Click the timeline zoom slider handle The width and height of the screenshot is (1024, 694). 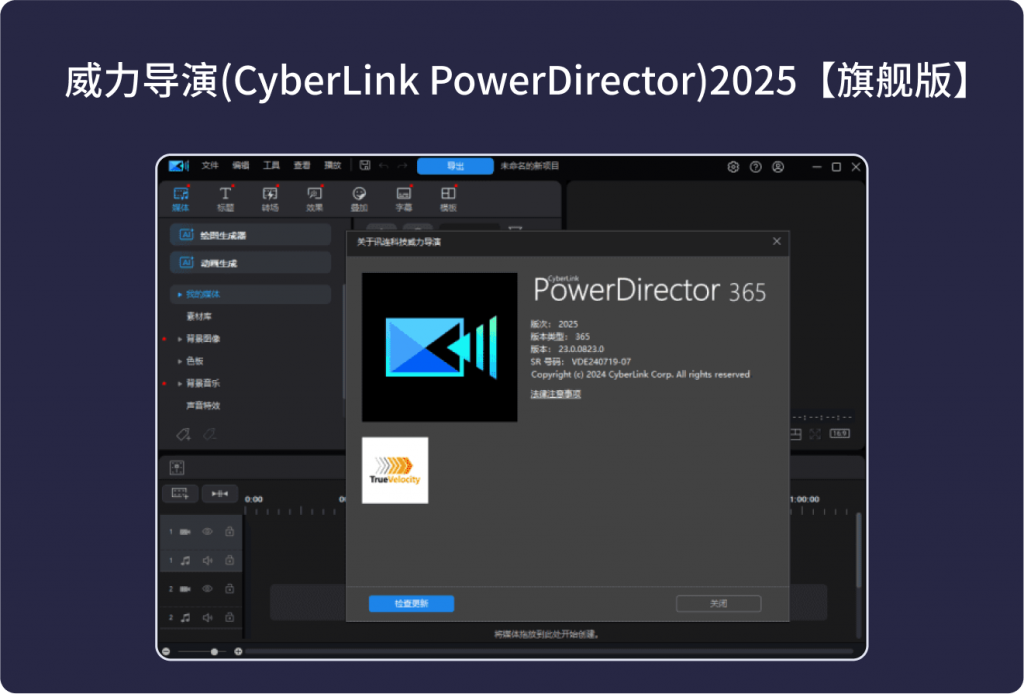pyautogui.click(x=214, y=652)
